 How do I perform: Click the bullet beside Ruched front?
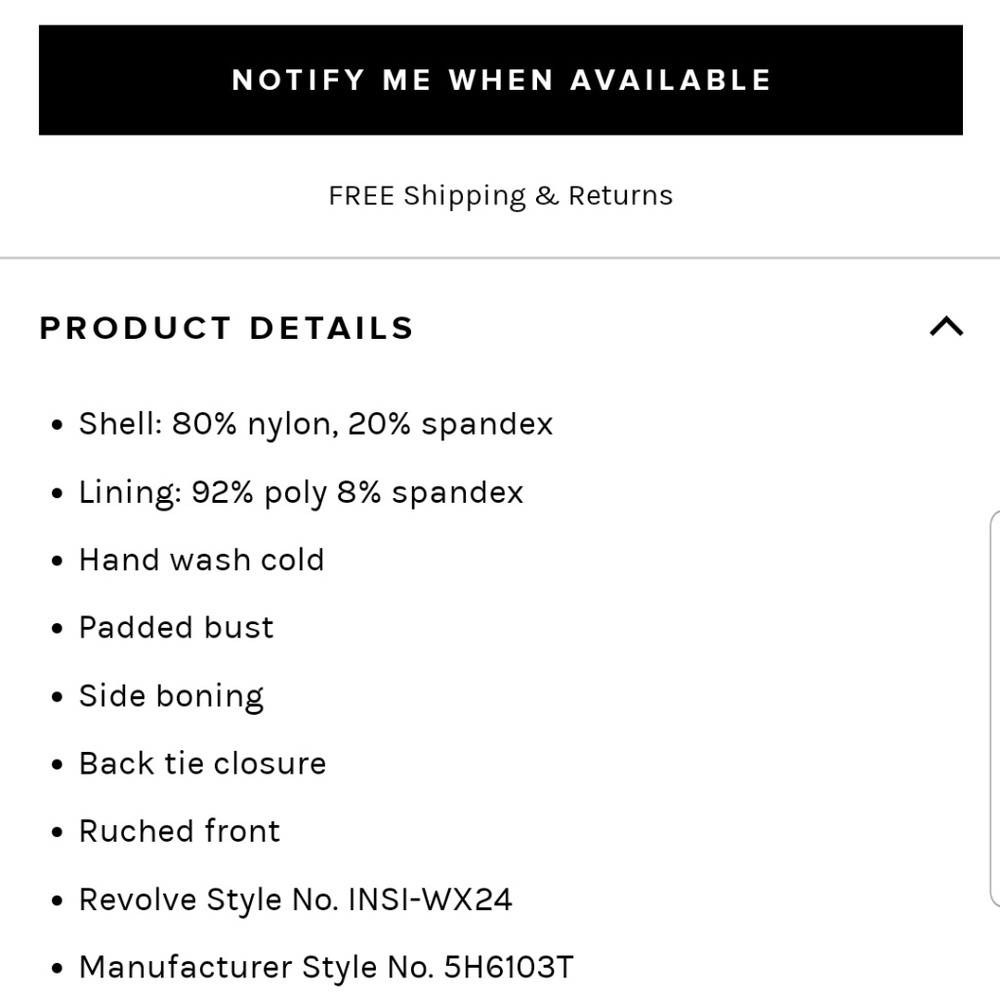tap(57, 832)
